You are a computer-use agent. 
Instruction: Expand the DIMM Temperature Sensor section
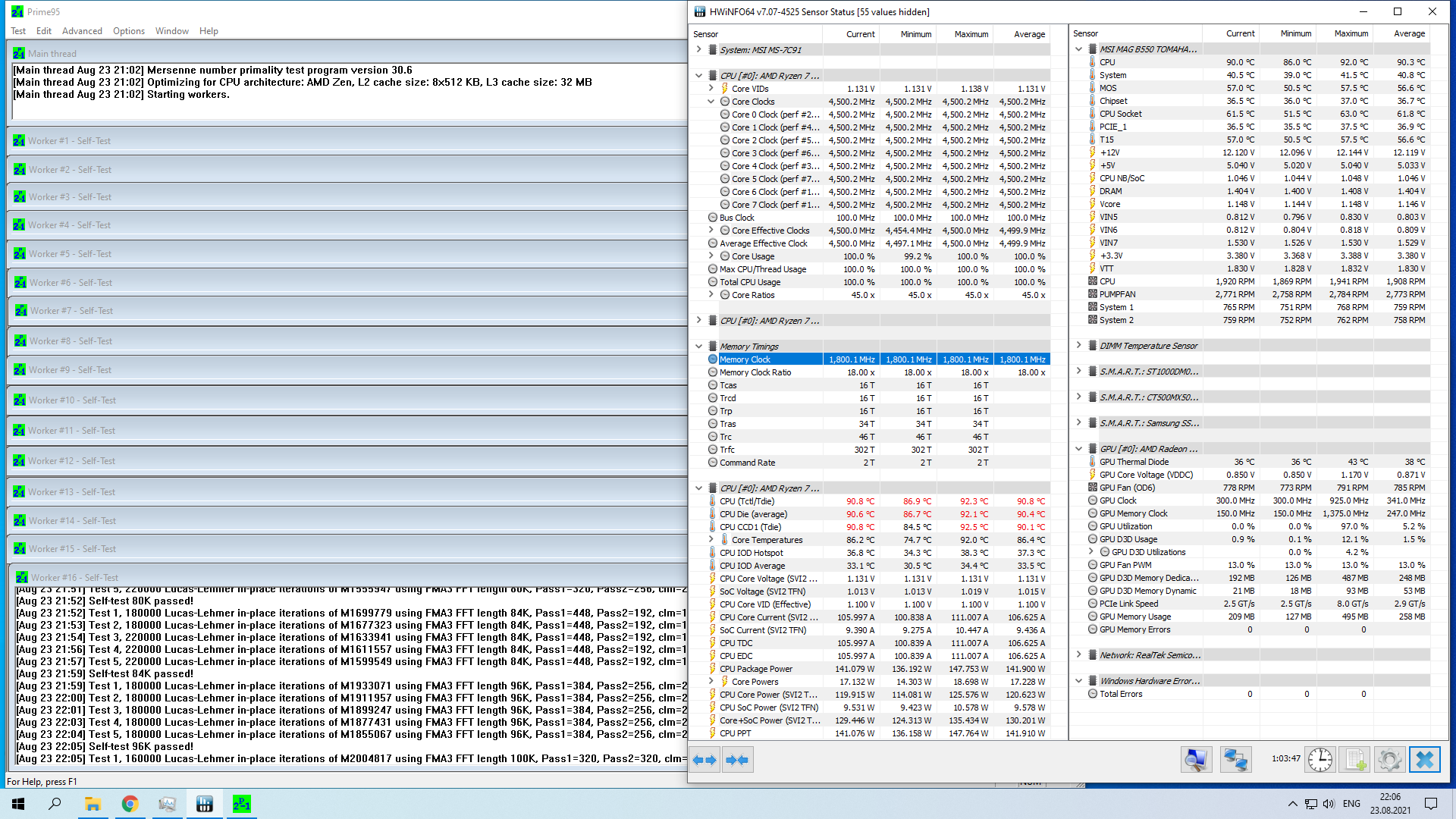(1078, 346)
